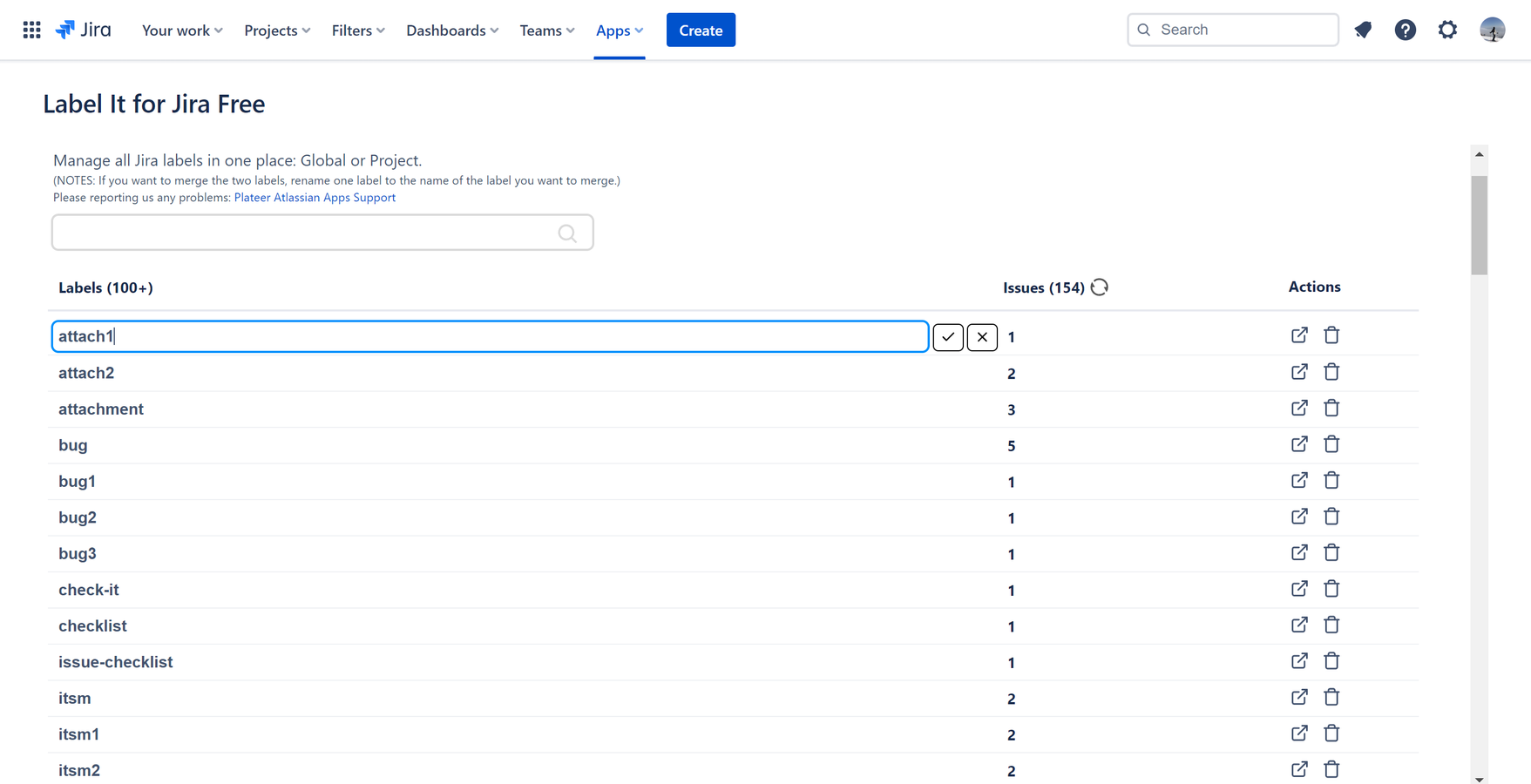Delete the itsm1 label
Image resolution: width=1531 pixels, height=784 pixels.
point(1331,733)
